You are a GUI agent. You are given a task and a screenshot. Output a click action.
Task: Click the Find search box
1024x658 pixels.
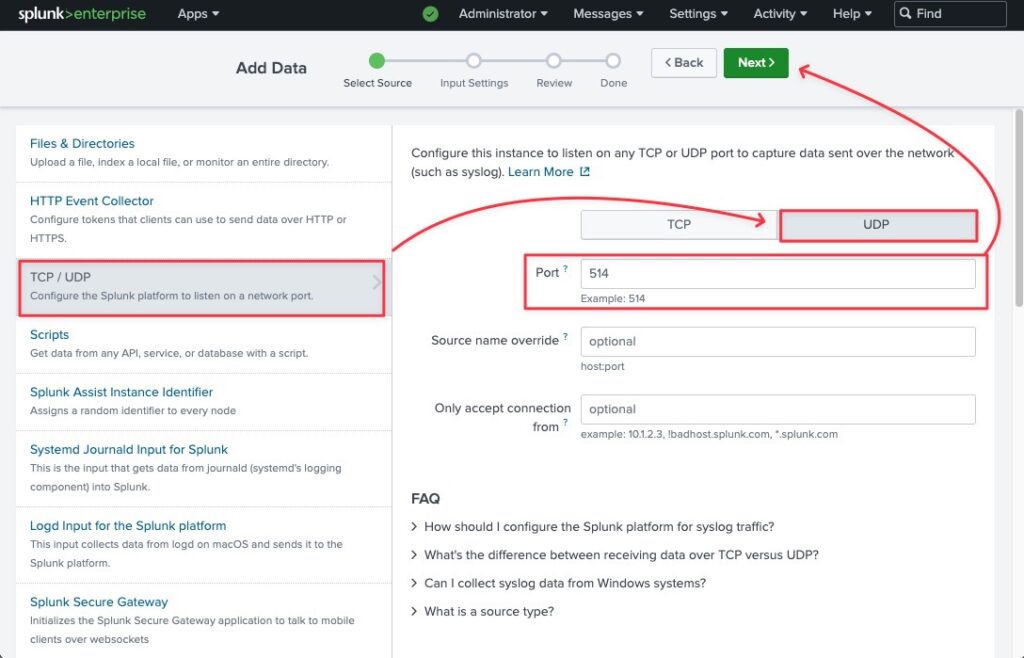tap(950, 14)
